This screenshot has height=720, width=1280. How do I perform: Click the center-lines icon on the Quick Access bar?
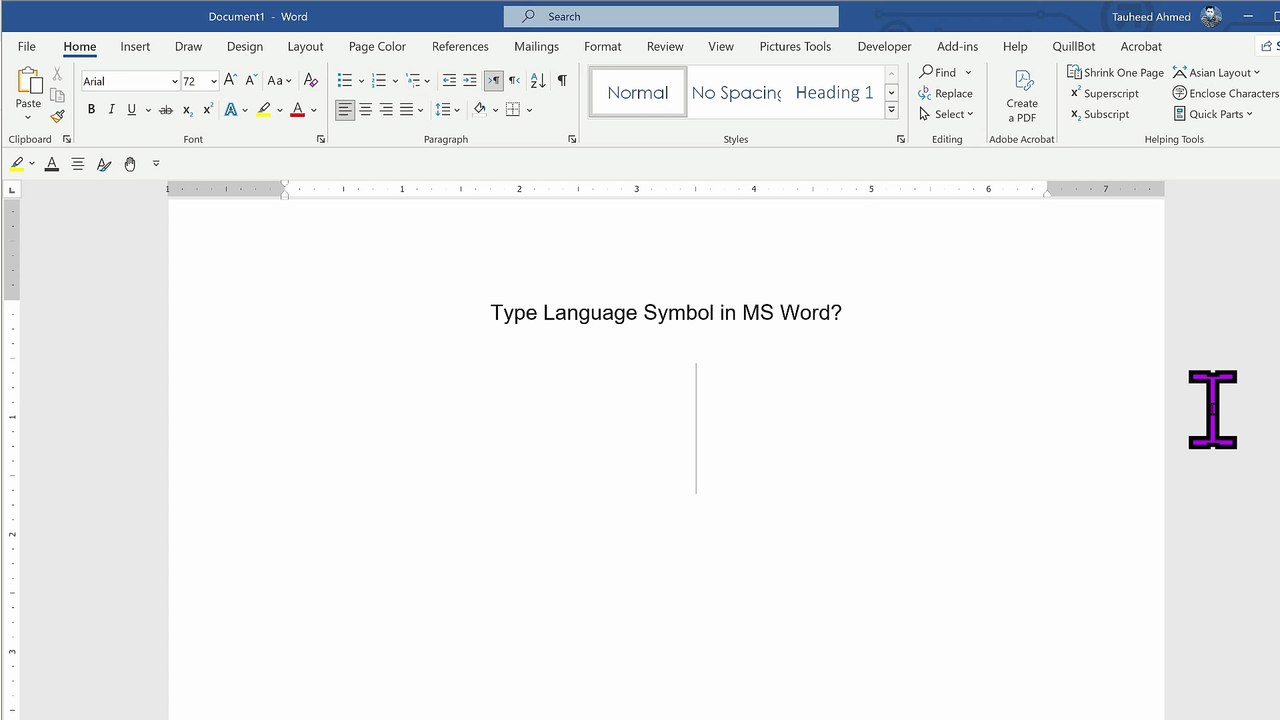point(77,163)
